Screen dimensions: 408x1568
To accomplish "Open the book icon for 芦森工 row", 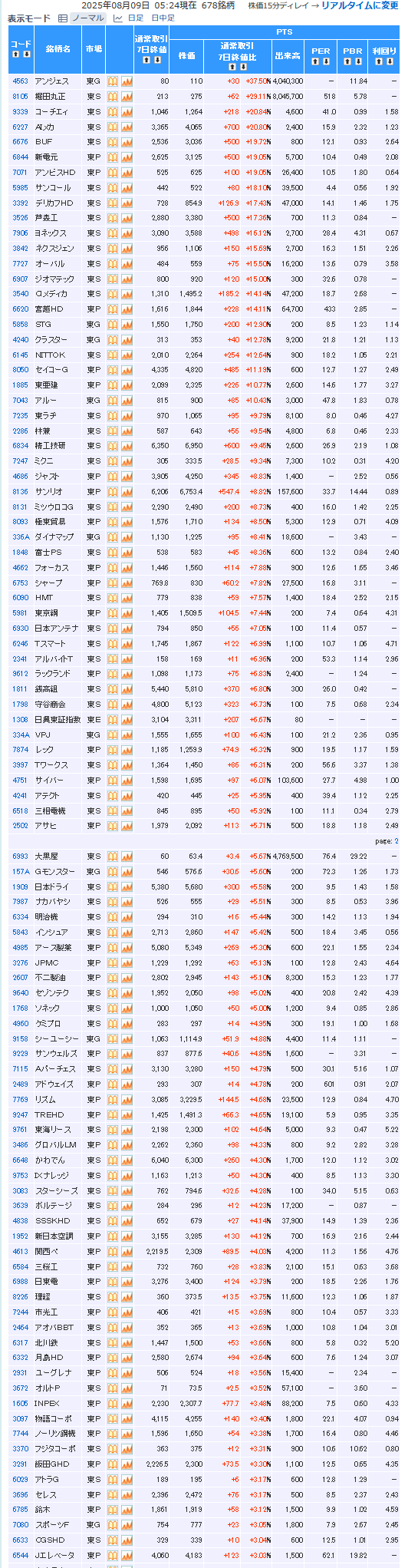I will coord(113,218).
